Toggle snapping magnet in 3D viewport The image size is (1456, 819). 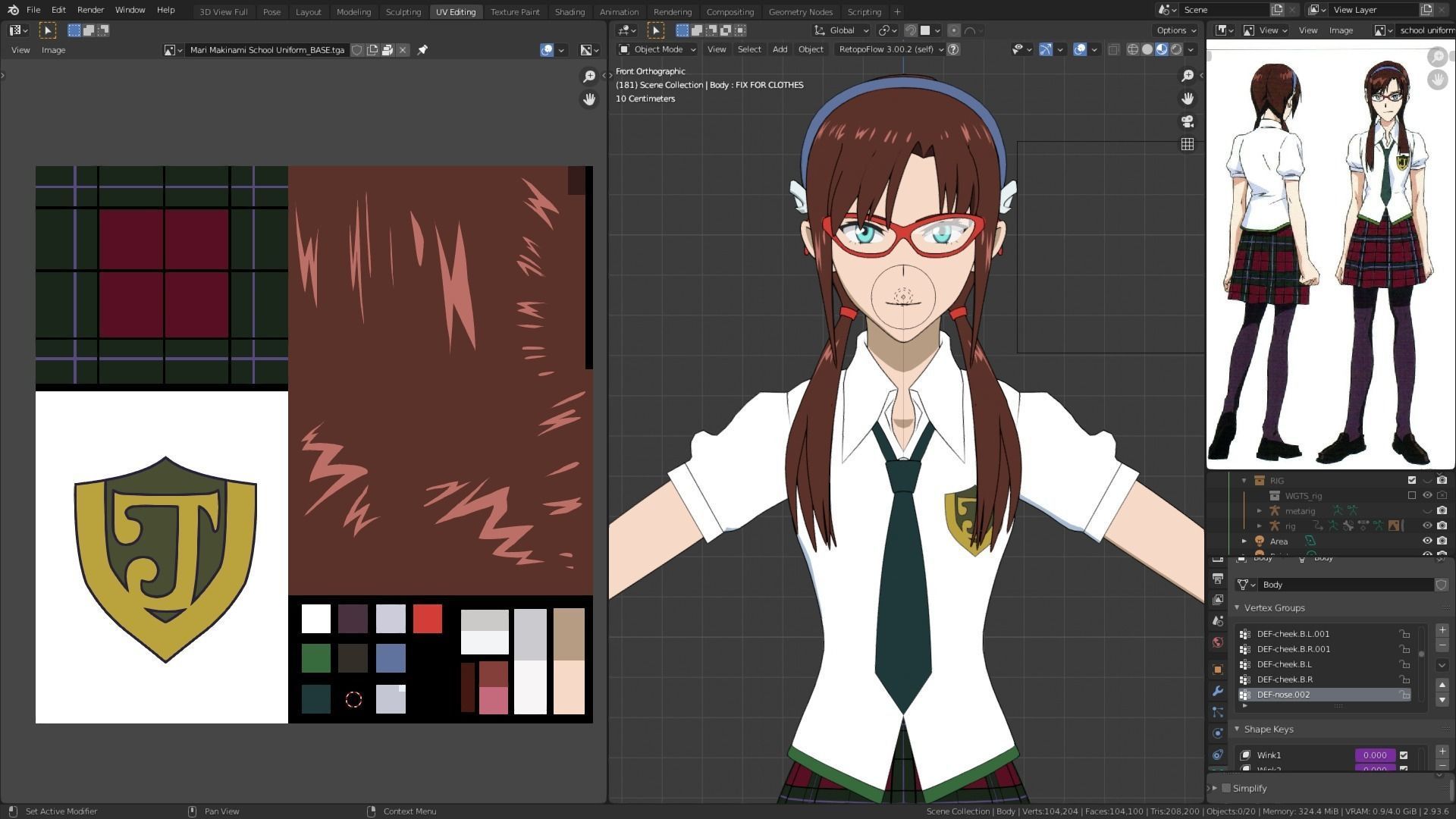[x=911, y=30]
